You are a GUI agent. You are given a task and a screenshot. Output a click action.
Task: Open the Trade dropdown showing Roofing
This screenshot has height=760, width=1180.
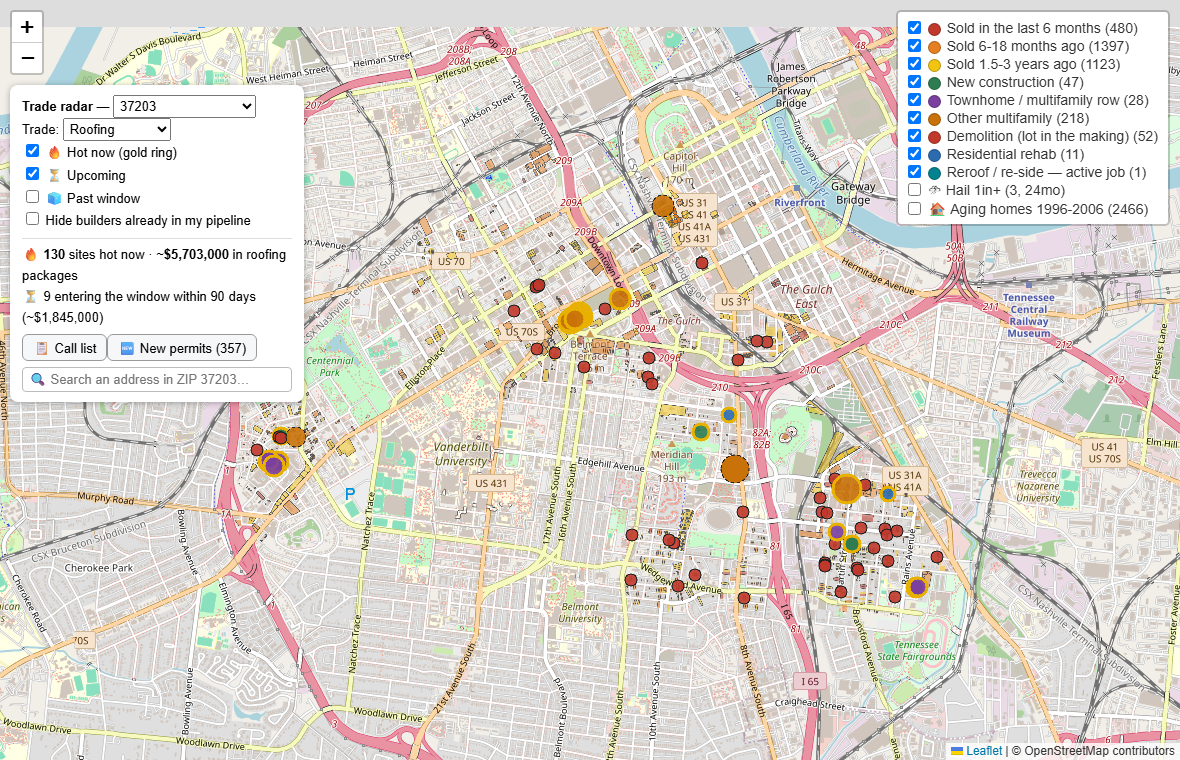coord(117,129)
